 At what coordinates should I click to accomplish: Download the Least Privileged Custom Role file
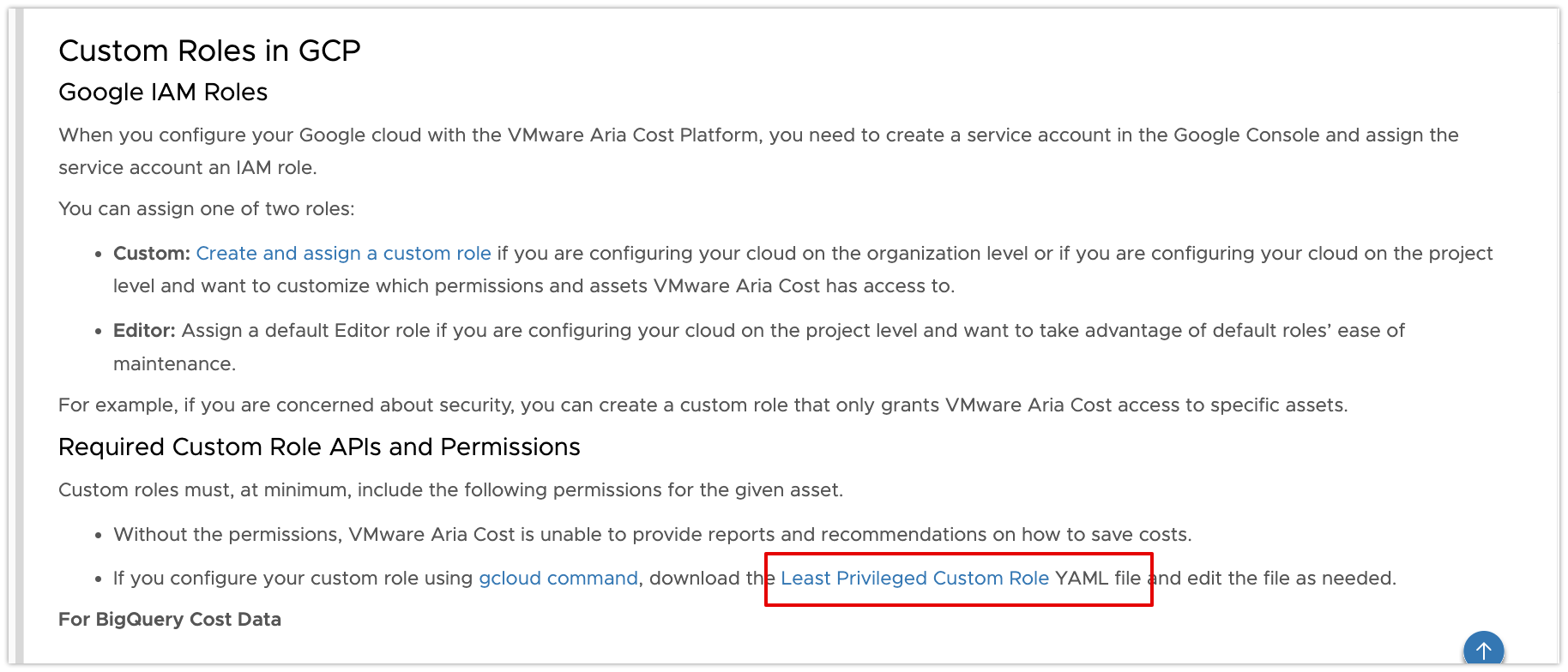click(x=914, y=579)
